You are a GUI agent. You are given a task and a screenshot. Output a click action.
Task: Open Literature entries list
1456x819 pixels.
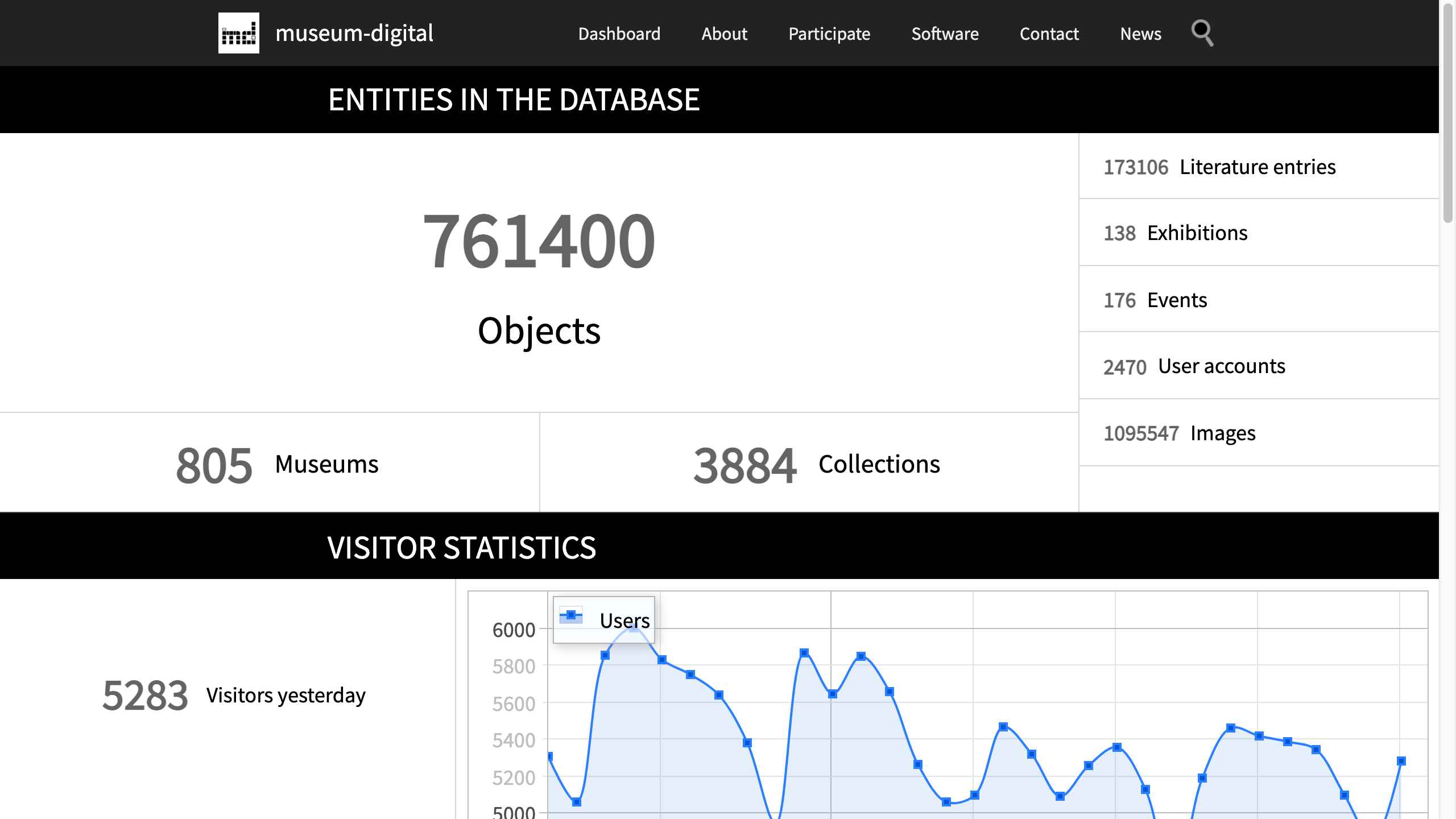pyautogui.click(x=1219, y=167)
